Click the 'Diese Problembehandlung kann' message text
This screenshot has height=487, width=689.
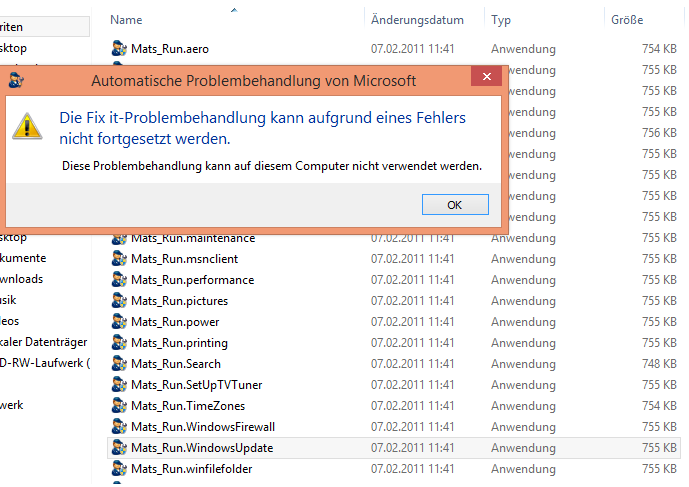click(x=272, y=166)
